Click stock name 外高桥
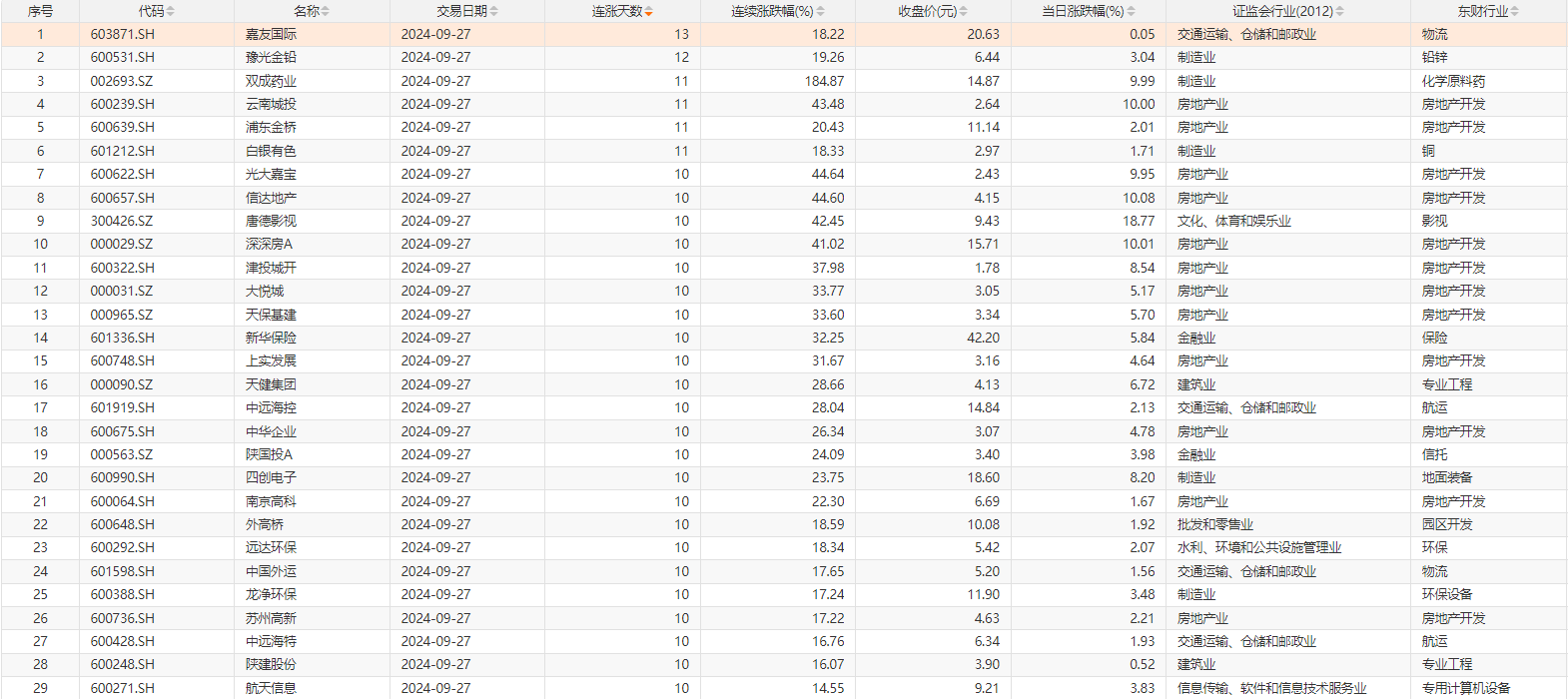1568x699 pixels. click(265, 524)
